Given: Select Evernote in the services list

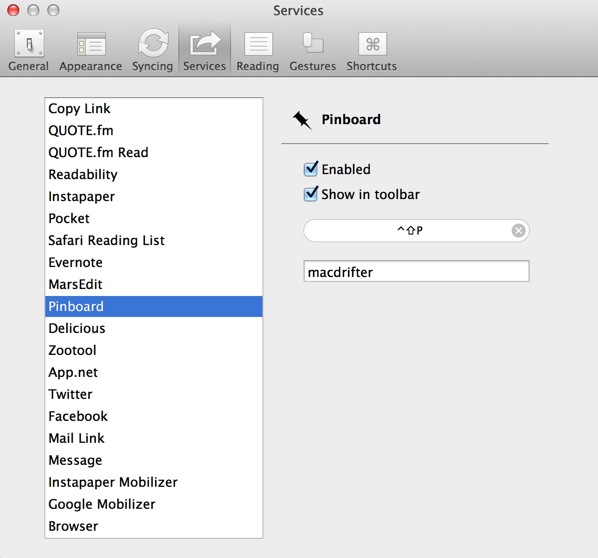Looking at the screenshot, I should pos(154,262).
